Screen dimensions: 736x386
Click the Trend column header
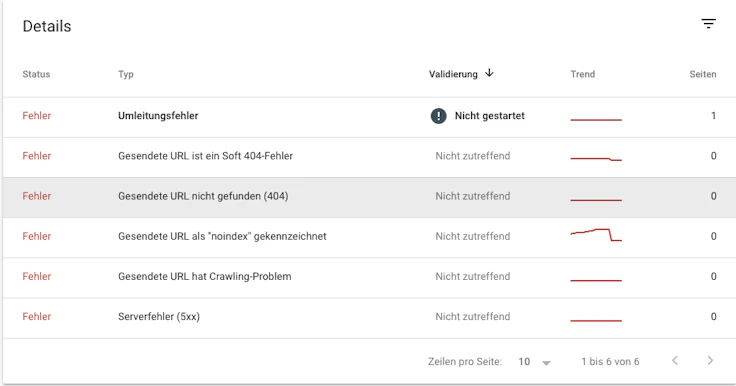[x=583, y=74]
